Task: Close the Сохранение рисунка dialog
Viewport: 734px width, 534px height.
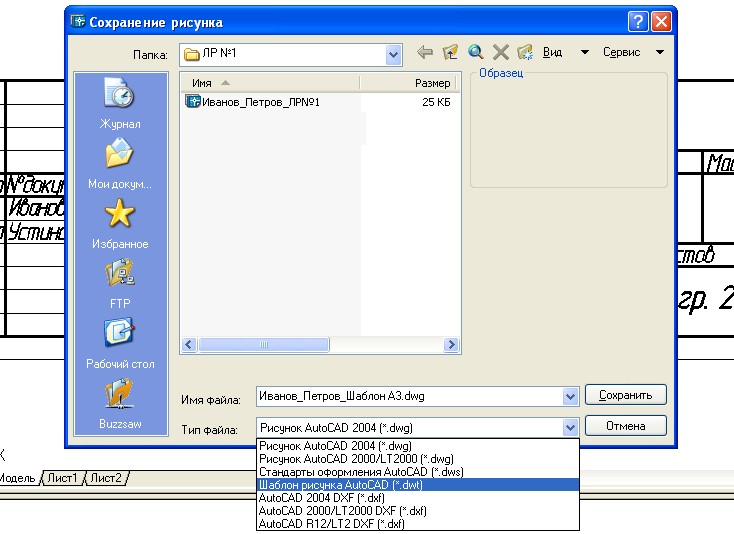Action: [x=661, y=22]
